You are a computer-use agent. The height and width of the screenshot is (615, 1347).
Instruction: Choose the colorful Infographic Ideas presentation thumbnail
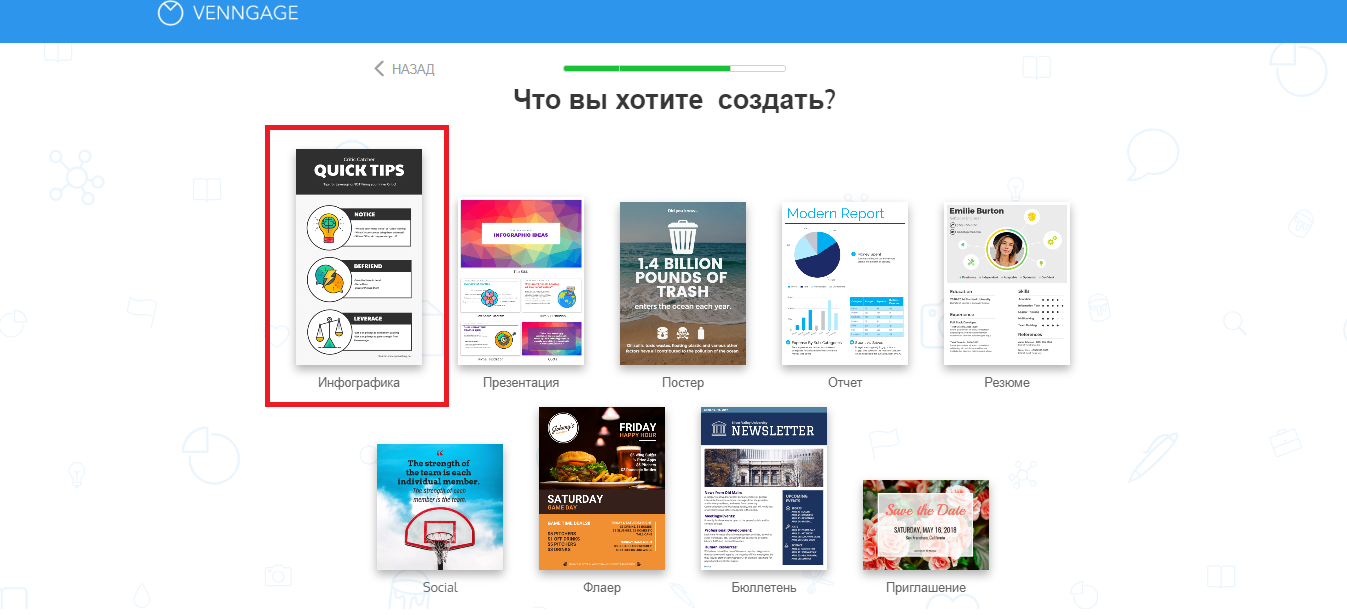tap(521, 281)
